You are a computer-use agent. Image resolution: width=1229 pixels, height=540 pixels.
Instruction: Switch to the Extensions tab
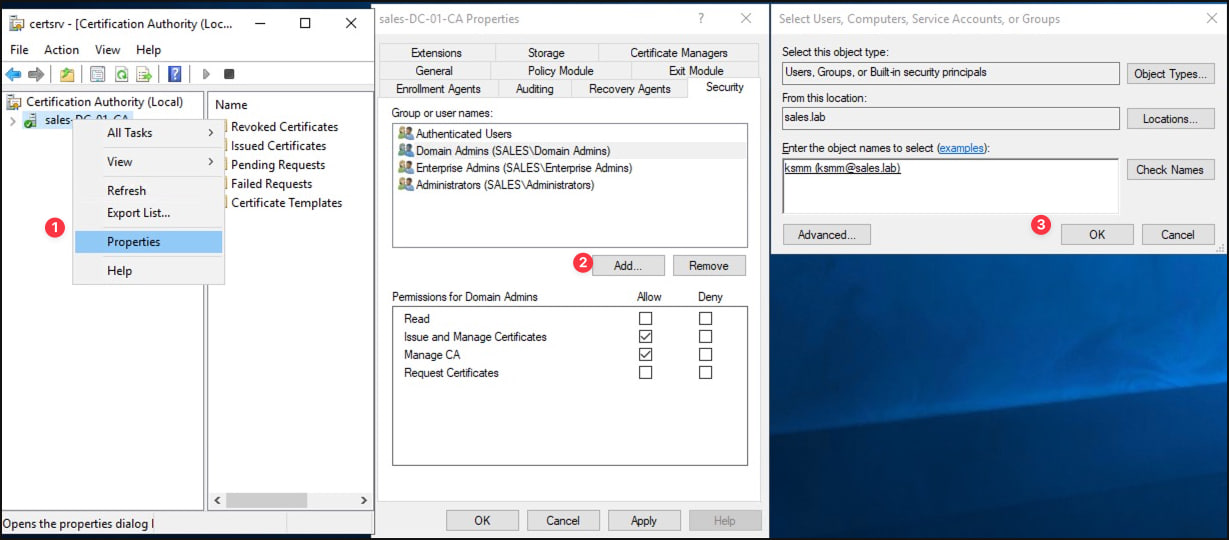click(x=436, y=53)
